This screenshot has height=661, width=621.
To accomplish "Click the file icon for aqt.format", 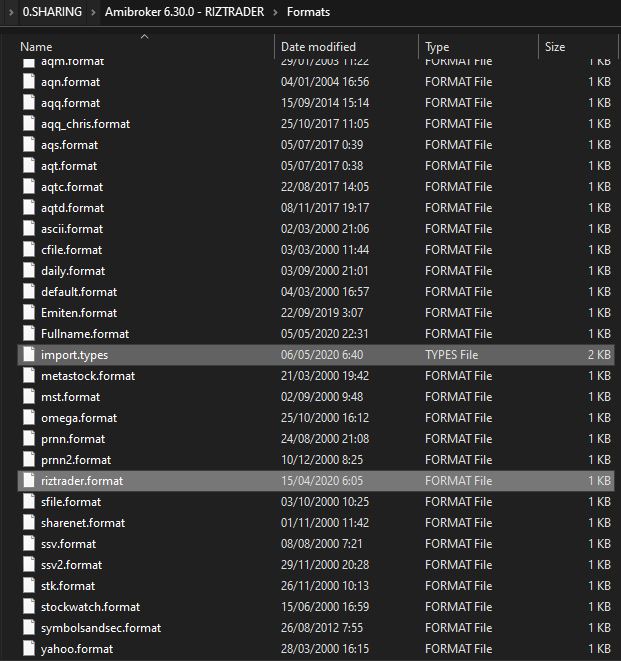I will pos(29,166).
